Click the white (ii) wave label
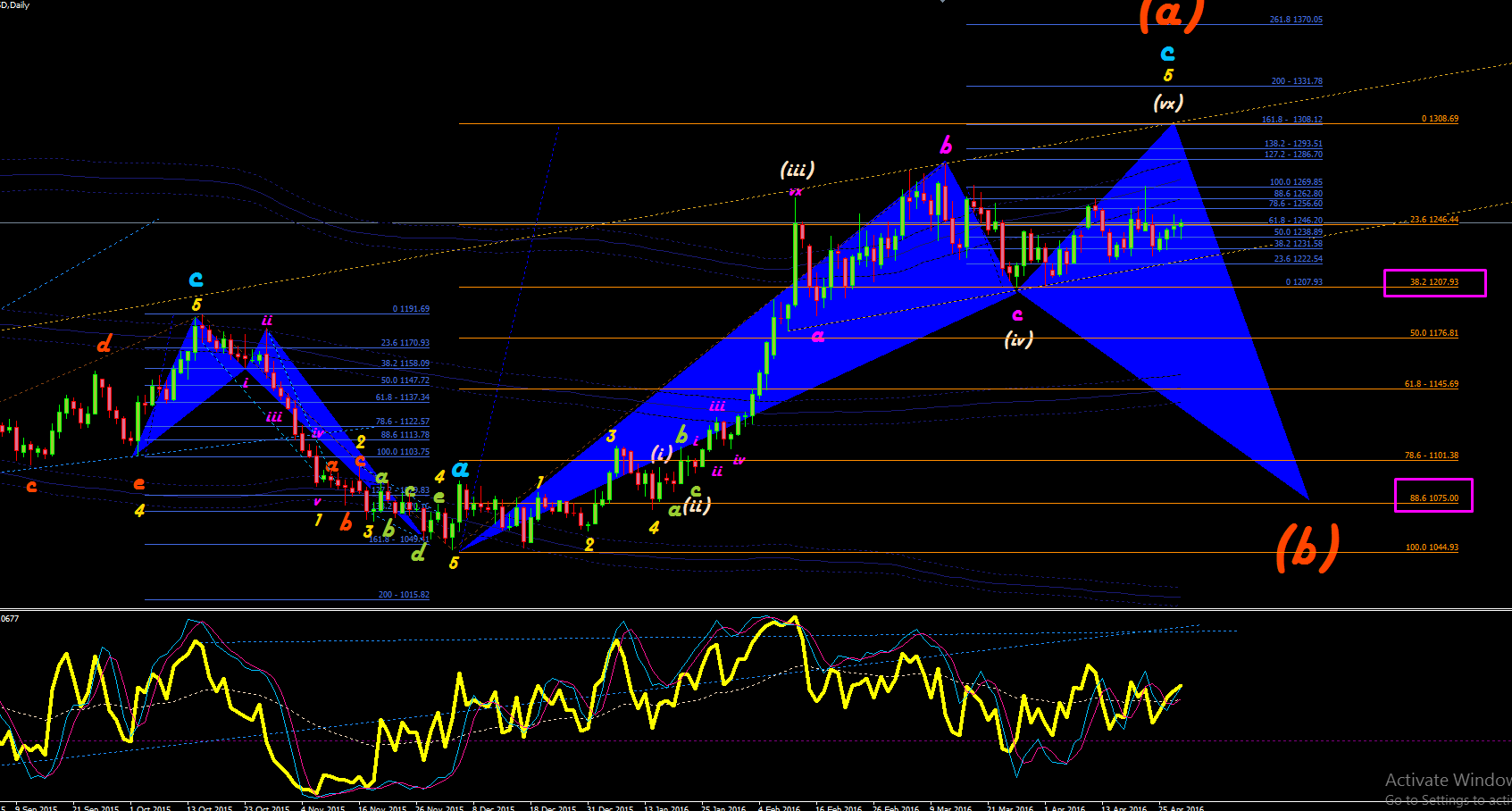Image resolution: width=1512 pixels, height=811 pixels. (698, 506)
